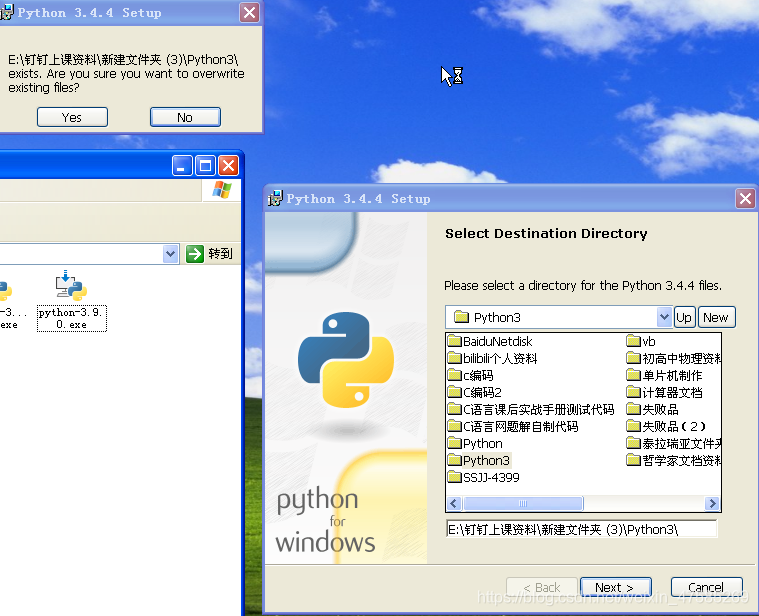The image size is (759, 616).
Task: Confirm overwrite with the Yes button
Action: click(72, 118)
